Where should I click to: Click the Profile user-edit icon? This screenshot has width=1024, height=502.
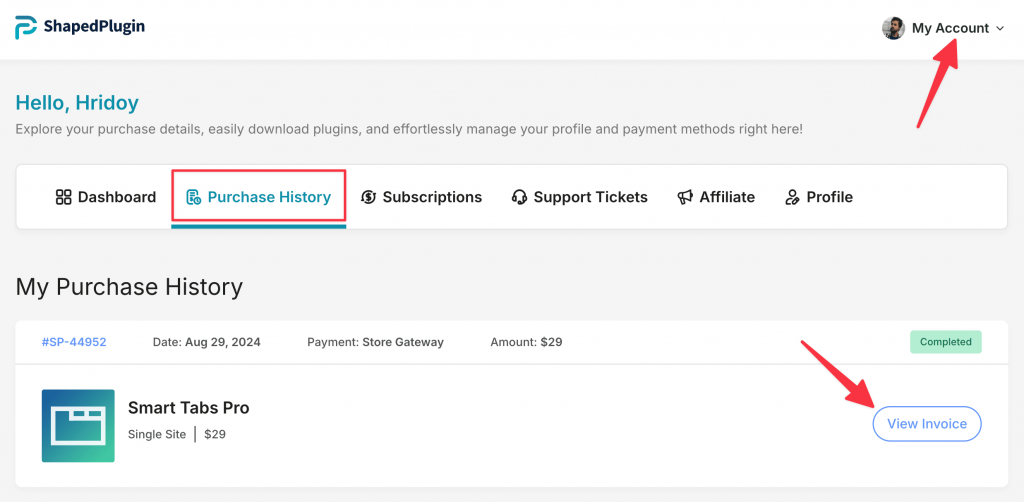(x=792, y=197)
